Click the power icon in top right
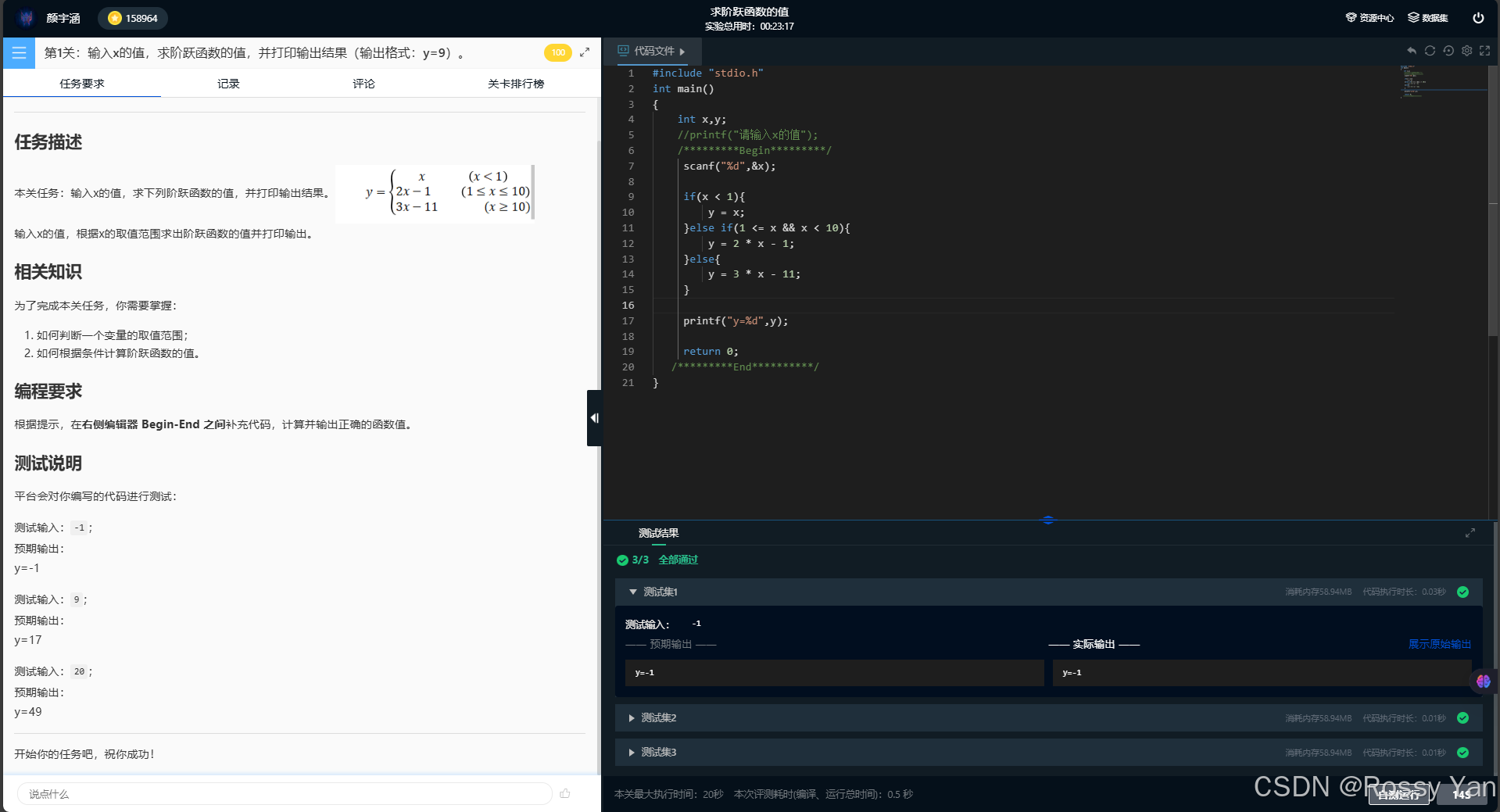Image resolution: width=1500 pixels, height=812 pixels. point(1478,18)
